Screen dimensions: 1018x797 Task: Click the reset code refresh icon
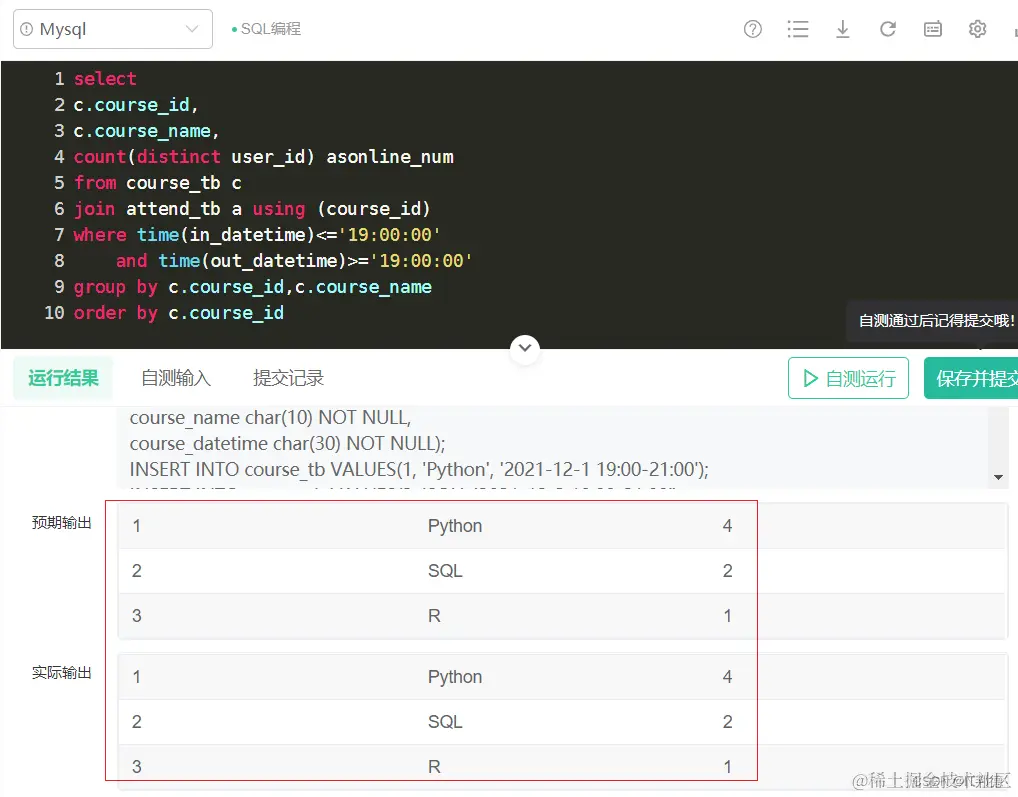click(x=888, y=29)
